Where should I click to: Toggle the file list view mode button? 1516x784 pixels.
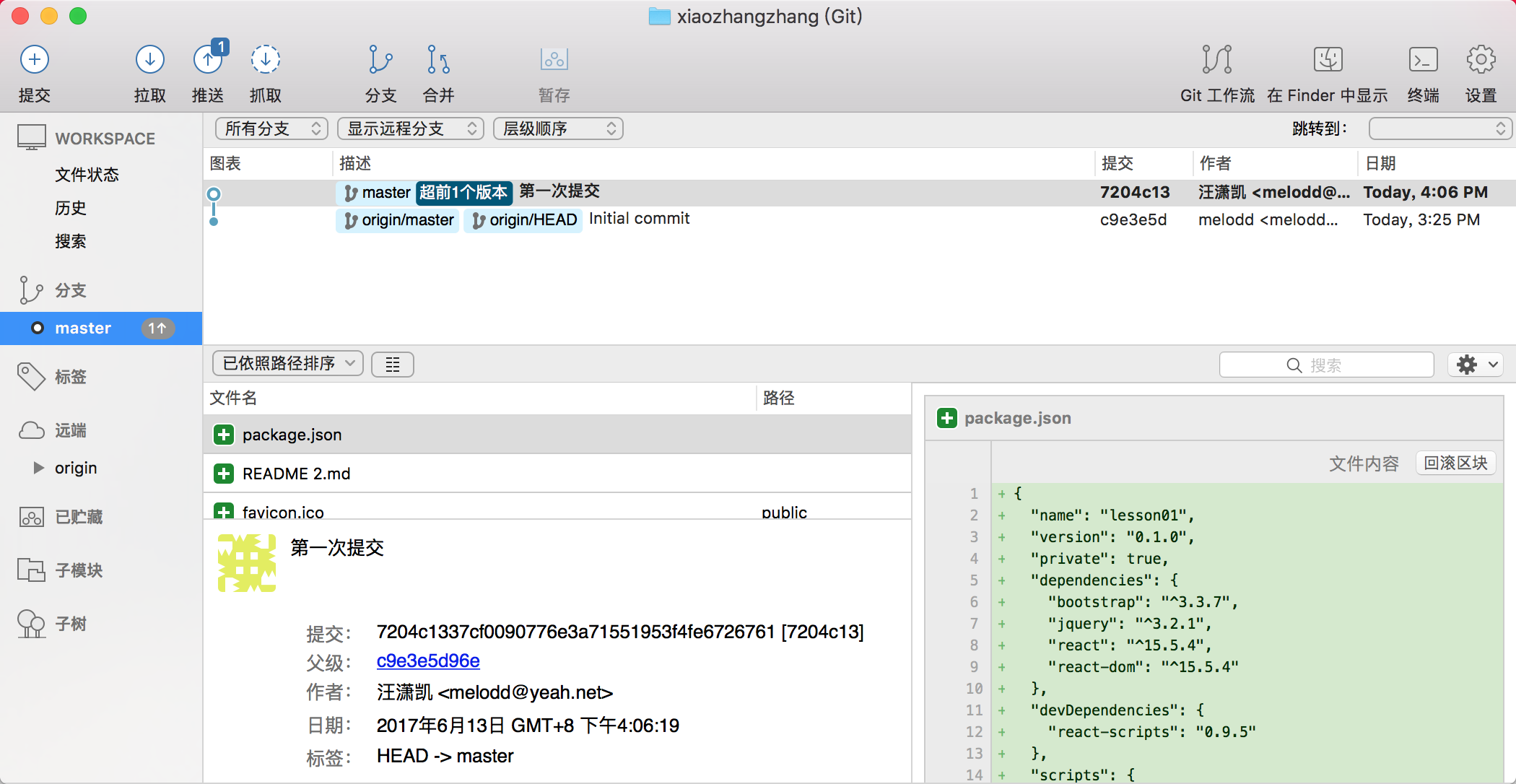(392, 365)
